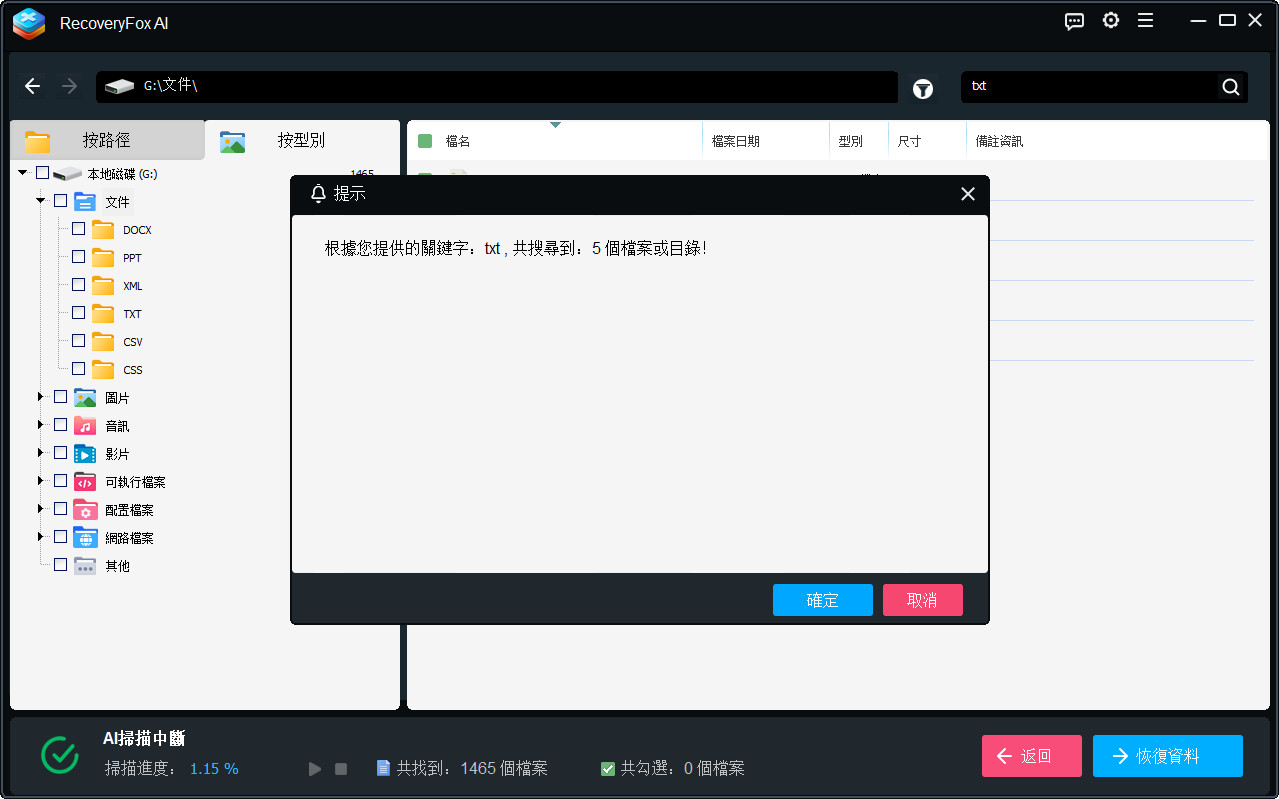Collapse the 文件 folder tree
1279x799 pixels.
[41, 200]
